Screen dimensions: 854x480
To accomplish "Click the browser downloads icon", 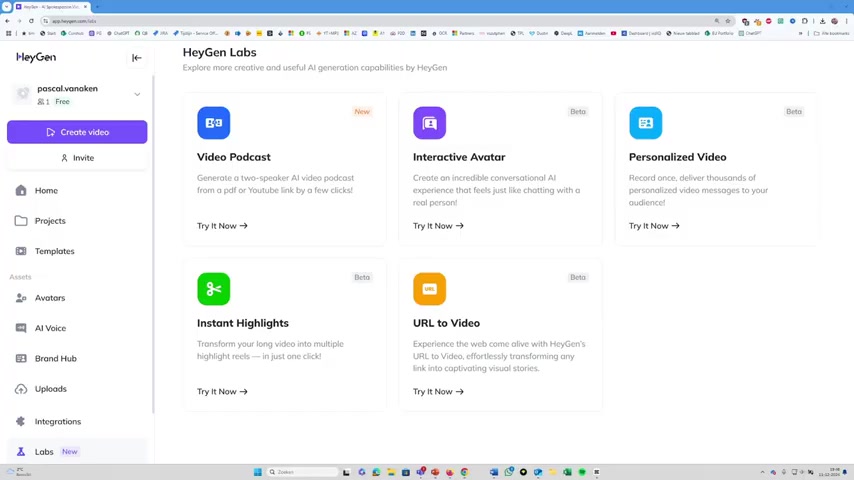I will coord(822,21).
